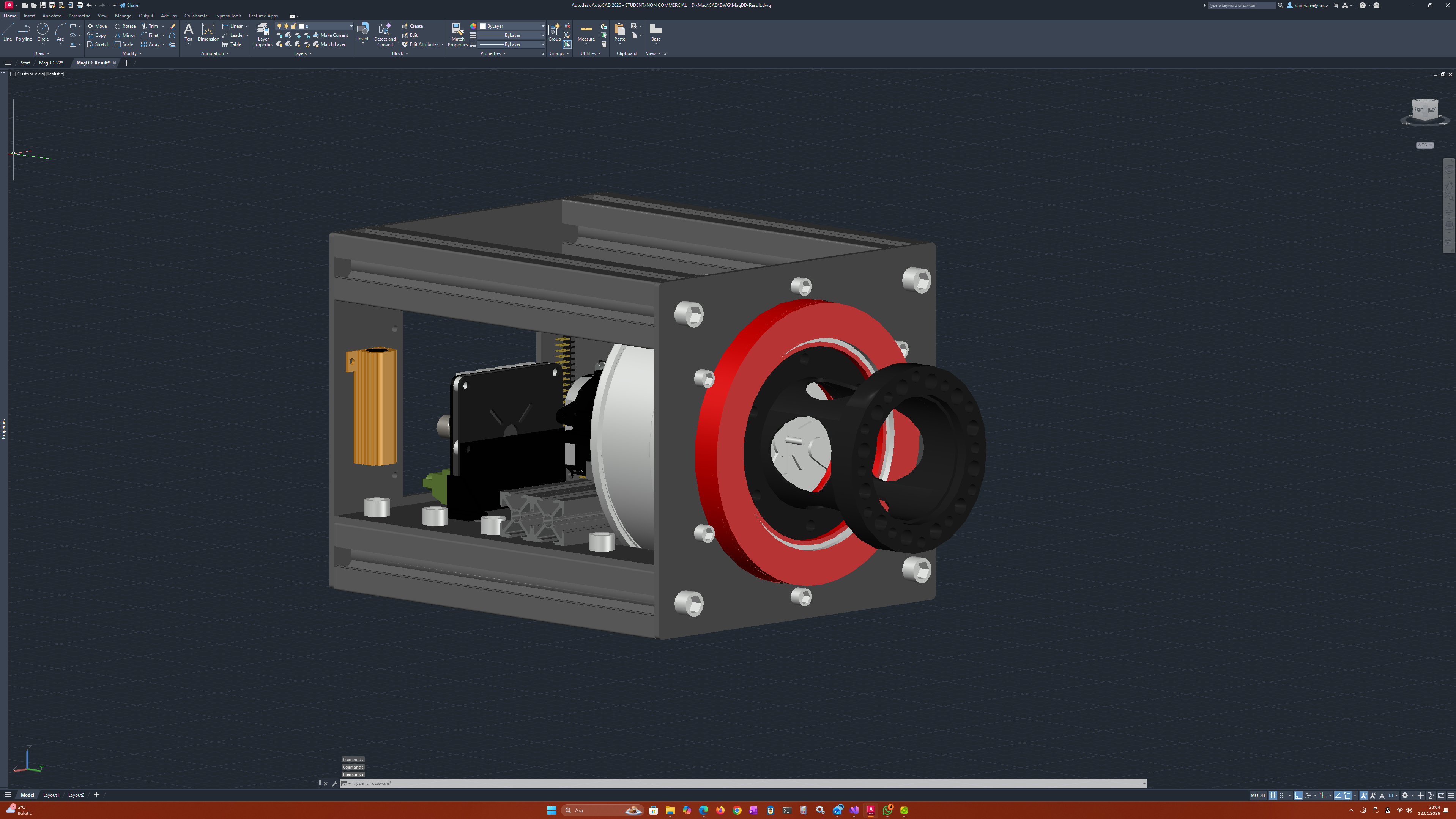This screenshot has width=1456, height=819.
Task: Toggle Ortho mode in status bar
Action: 1298,795
